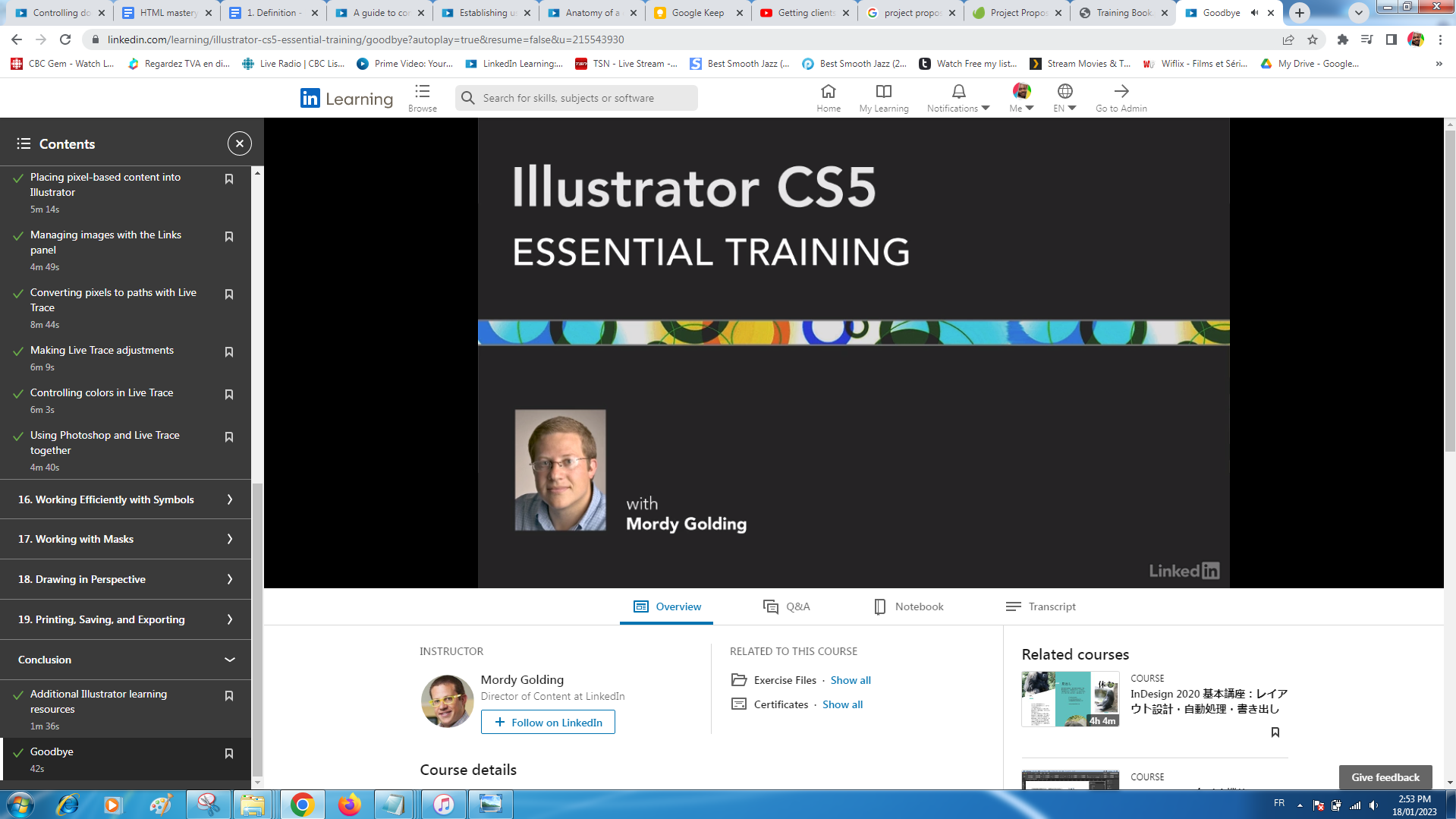
Task: Open the Browse menu icon
Action: (422, 92)
